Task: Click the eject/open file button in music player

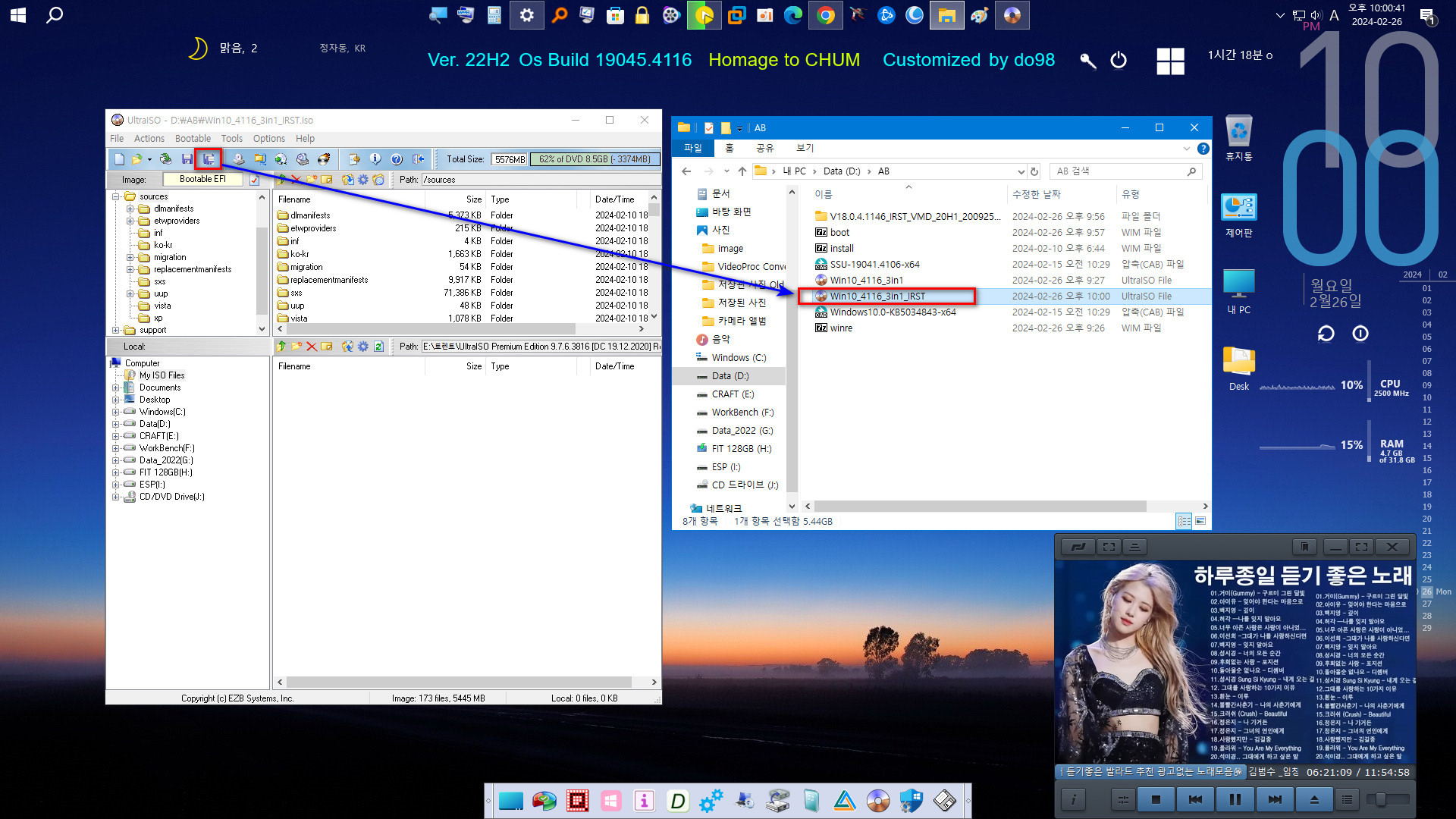Action: 1314,799
